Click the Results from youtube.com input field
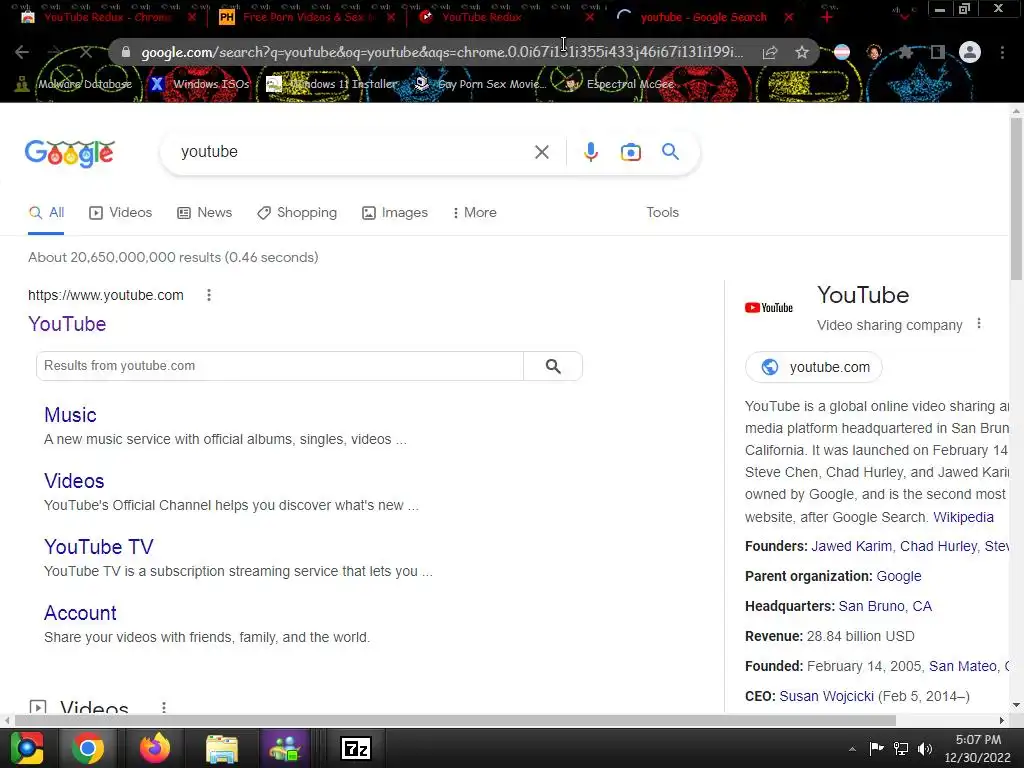The width and height of the screenshot is (1024, 768). coord(280,366)
